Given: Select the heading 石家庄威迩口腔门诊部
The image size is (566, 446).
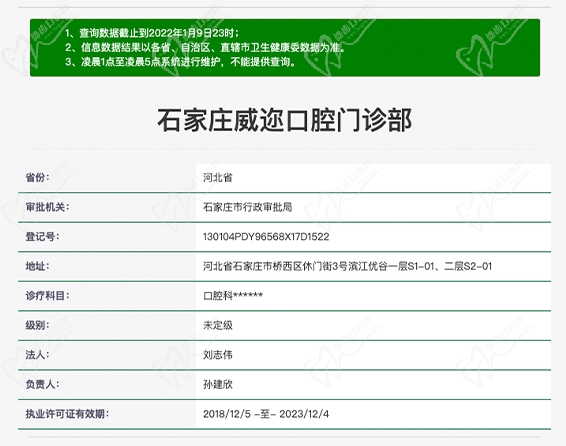Looking at the screenshot, I should 284,120.
